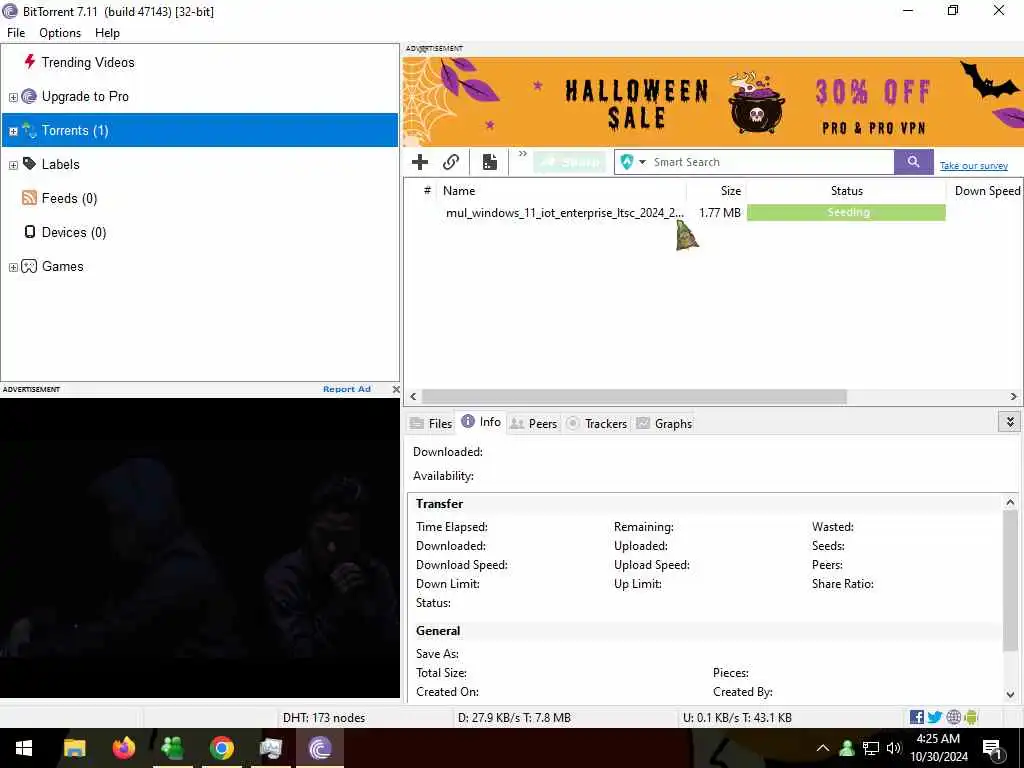The width and height of the screenshot is (1024, 768).
Task: Select Torrents (1) in the sidebar
Action: pos(200,130)
